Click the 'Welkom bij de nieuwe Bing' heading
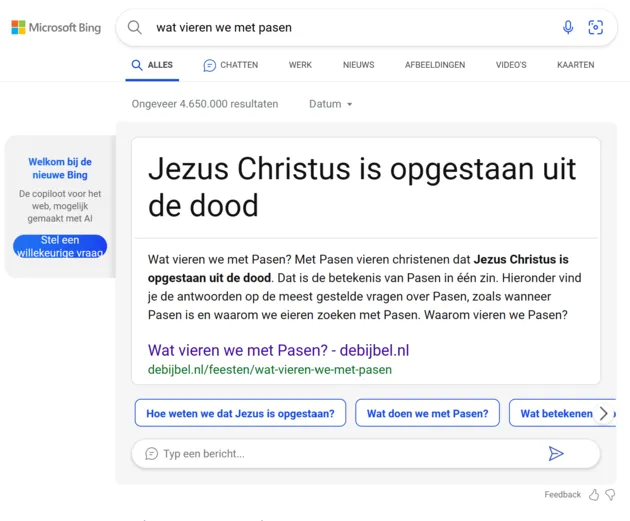The height and width of the screenshot is (521, 630). [x=60, y=168]
